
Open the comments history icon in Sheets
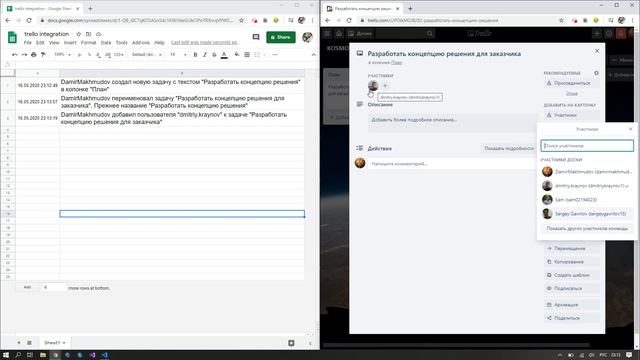tap(256, 37)
